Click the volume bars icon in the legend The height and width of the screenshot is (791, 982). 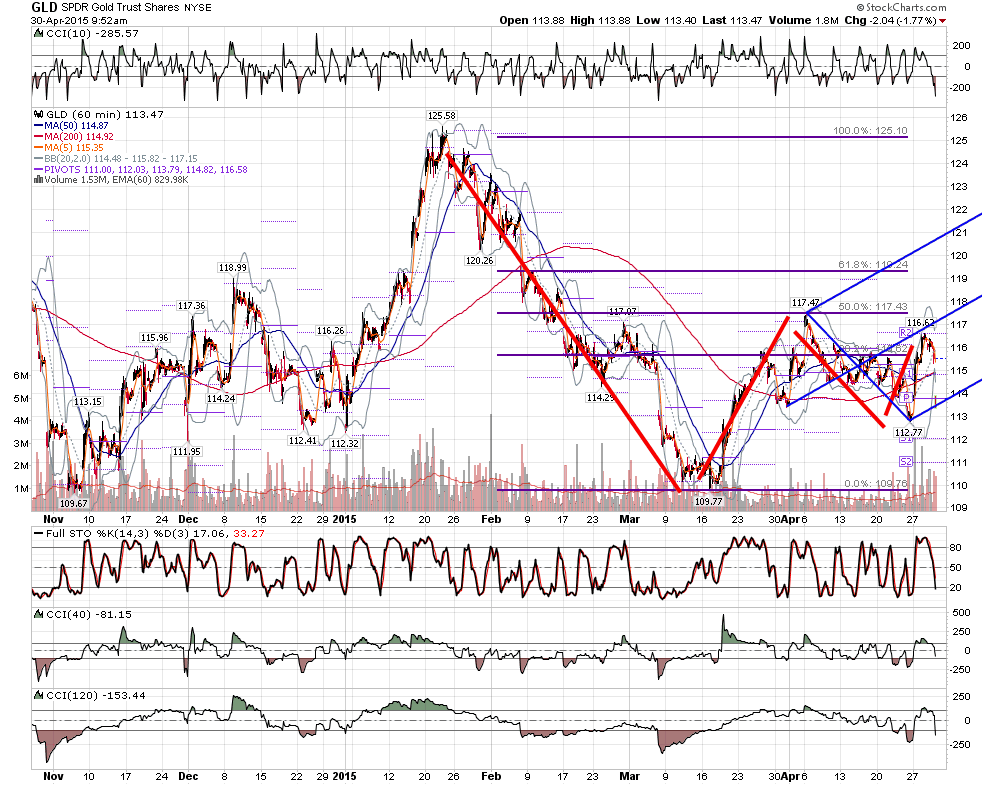pos(39,180)
